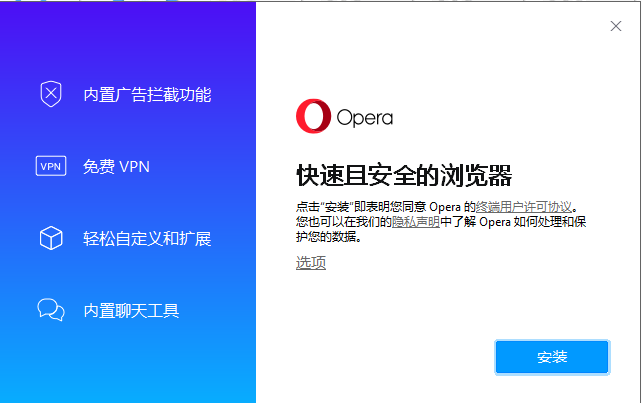Click the ad-blocker shield icon
Image resolution: width=642 pixels, height=403 pixels.
[51, 94]
